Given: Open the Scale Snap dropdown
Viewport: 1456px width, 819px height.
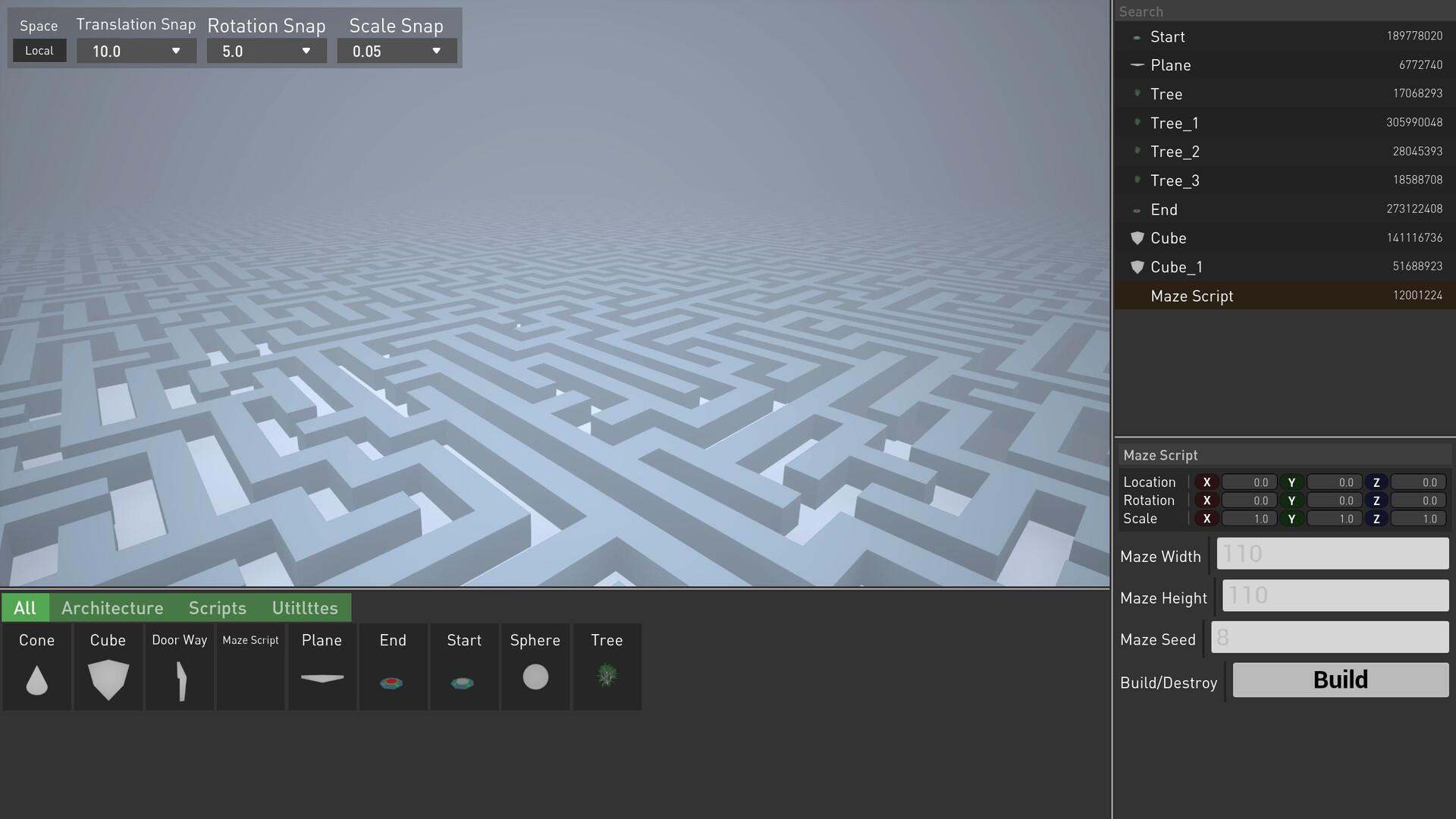Looking at the screenshot, I should 397,52.
